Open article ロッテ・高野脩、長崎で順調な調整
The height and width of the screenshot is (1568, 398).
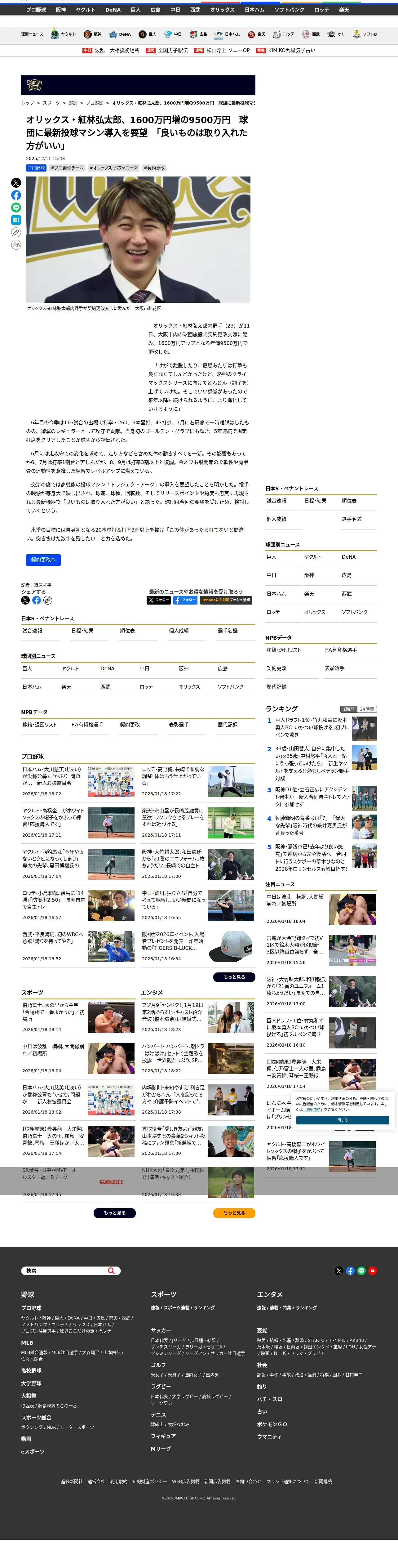(x=173, y=776)
